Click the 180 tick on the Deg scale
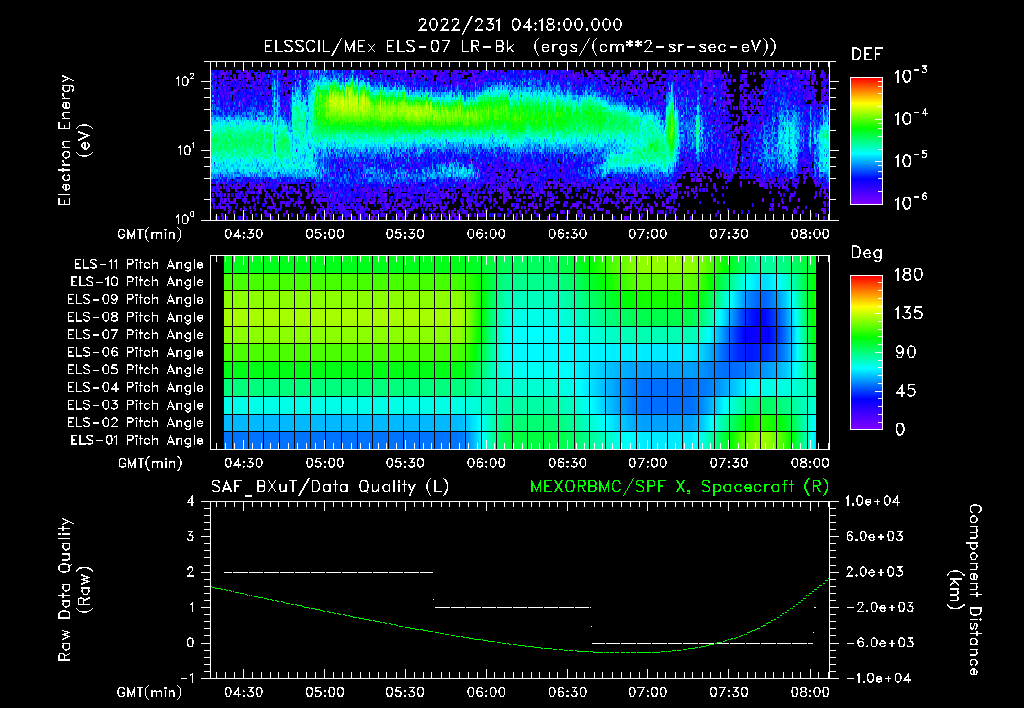Image resolution: width=1024 pixels, height=708 pixels. click(908, 274)
